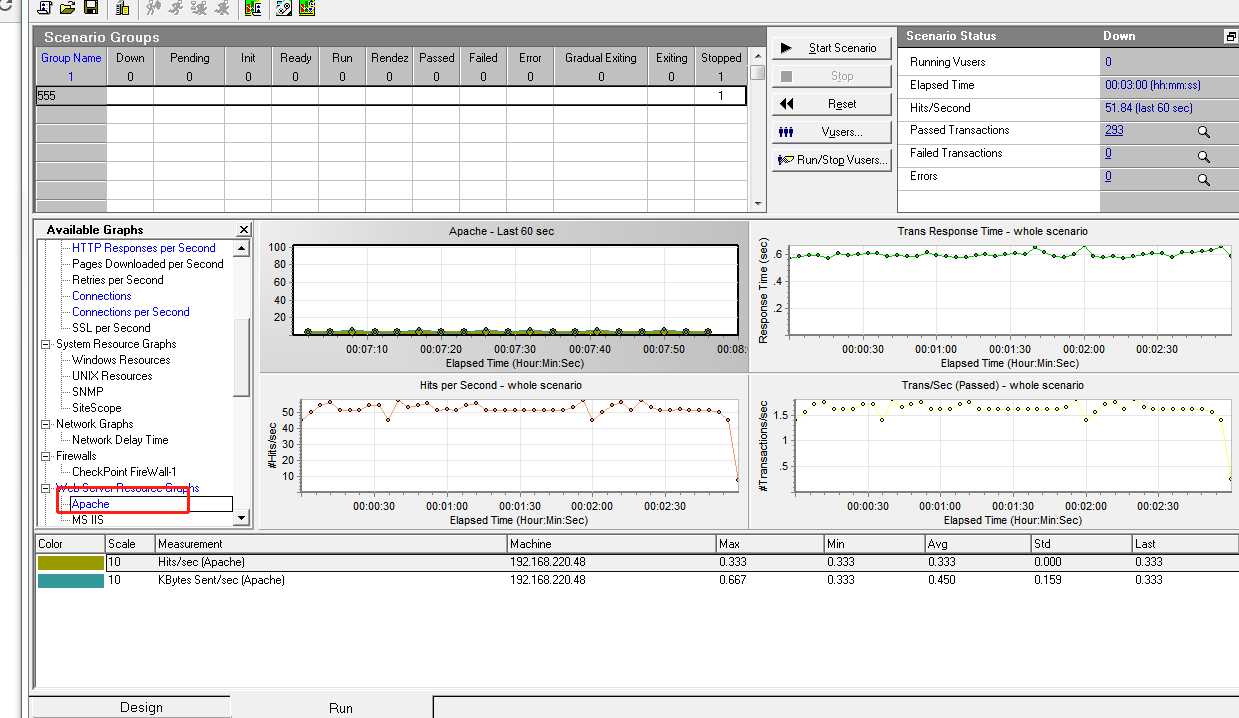
Task: Click magnifier icon beside Passed Transactions
Action: point(1204,132)
